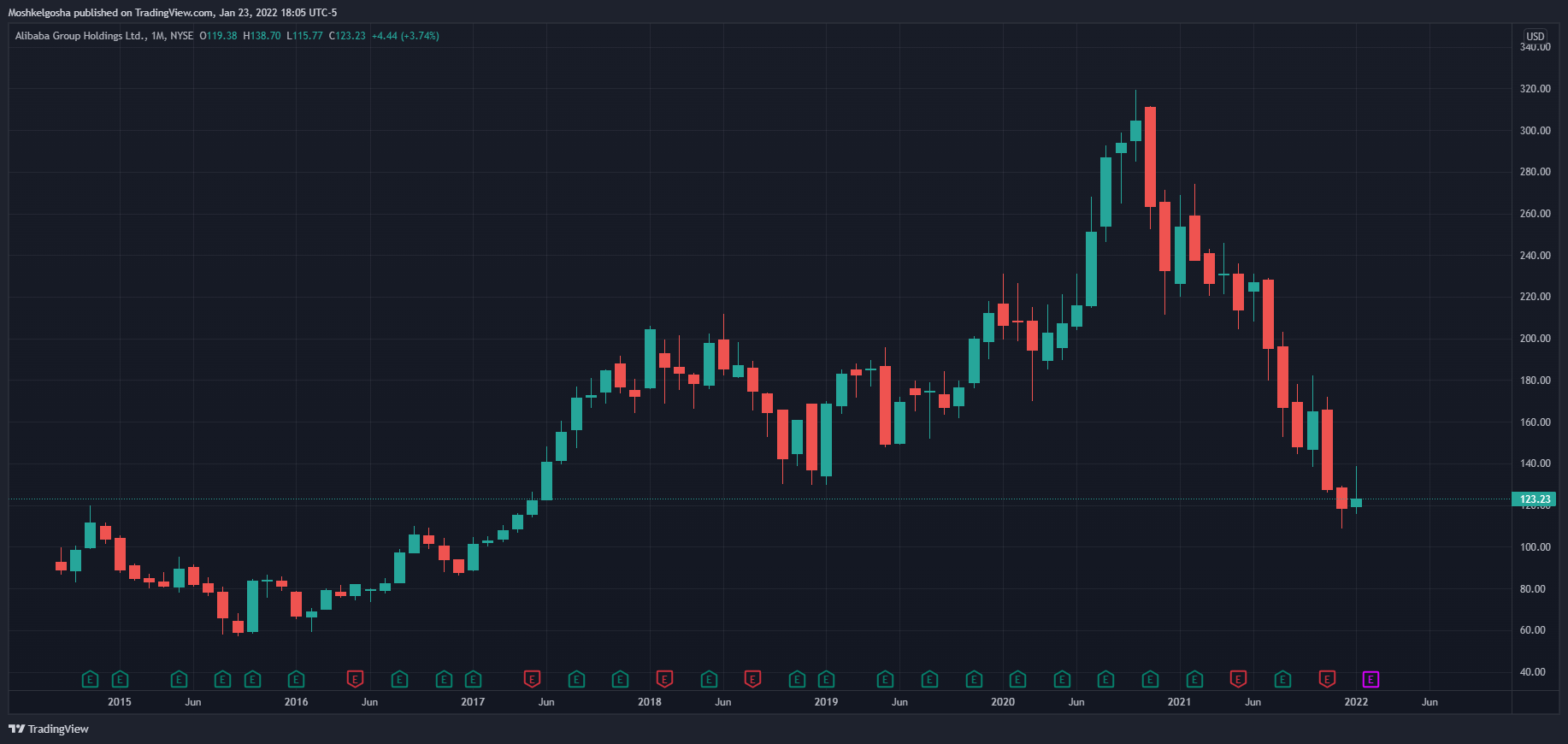The image size is (1568, 744).
Task: Click the open value O119.38
Action: [218, 36]
